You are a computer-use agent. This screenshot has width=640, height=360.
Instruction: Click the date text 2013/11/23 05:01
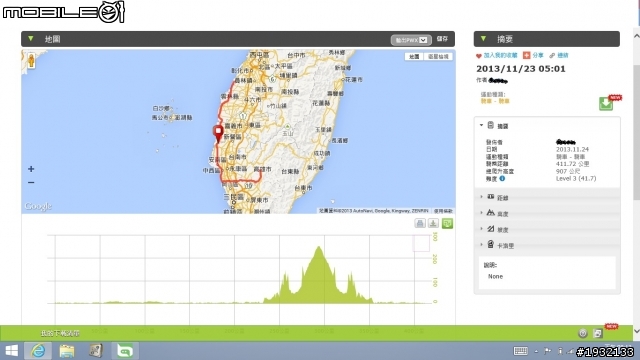(x=521, y=69)
